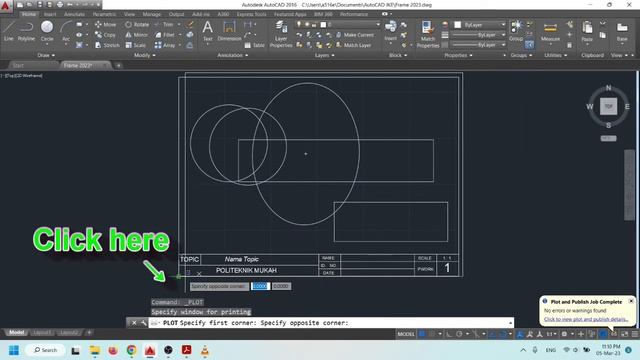This screenshot has height=360, width=640.
Task: Select the Polyline tool
Action: point(26,31)
